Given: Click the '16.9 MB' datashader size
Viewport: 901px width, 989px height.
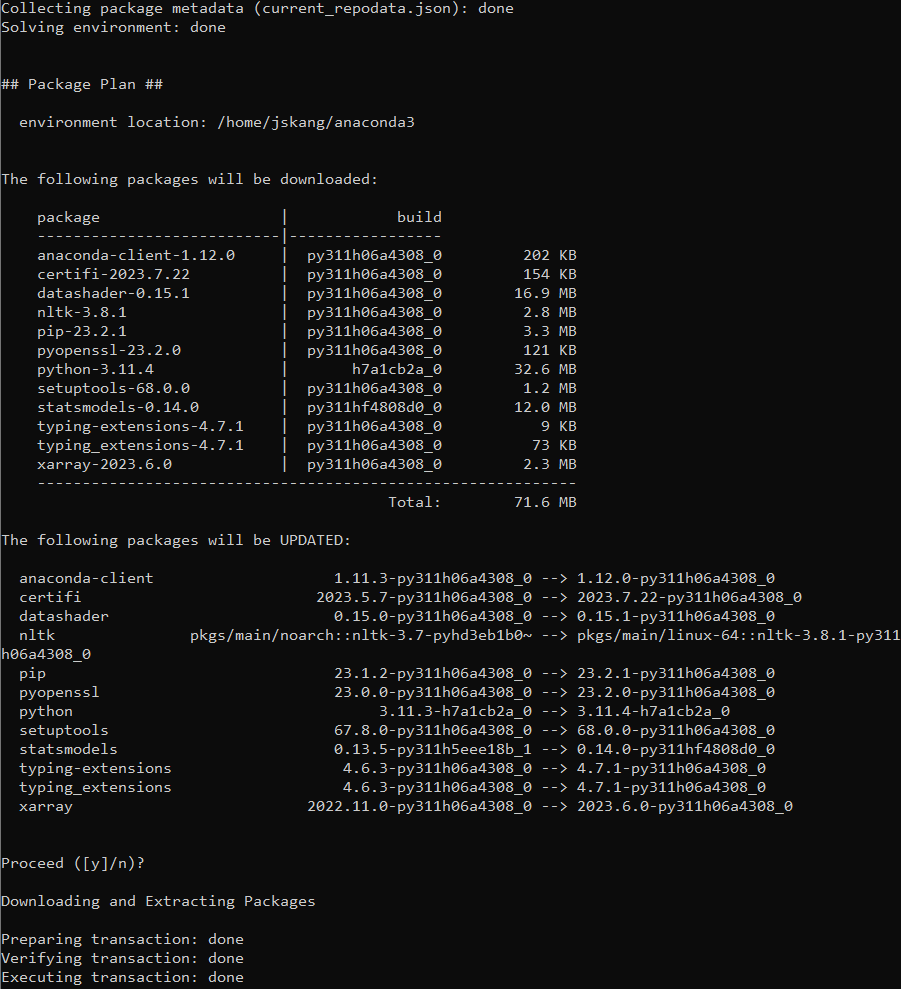Looking at the screenshot, I should click(x=545, y=293).
